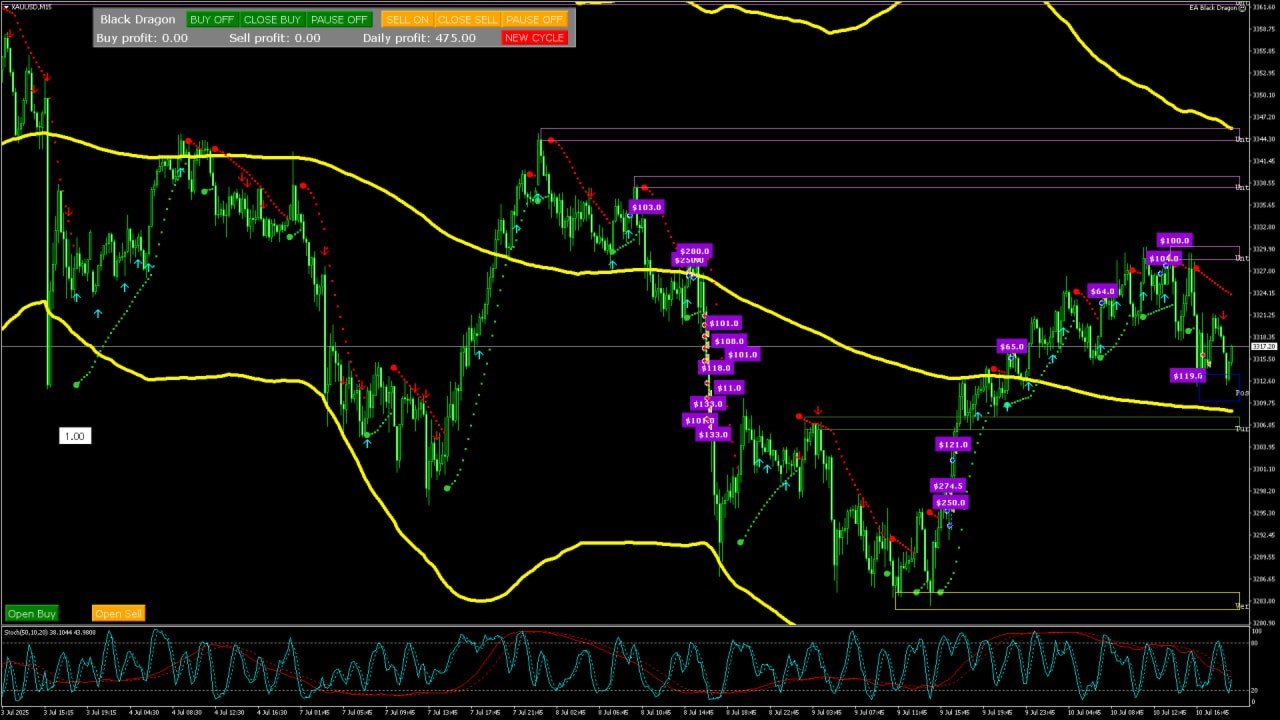Click the $121.0 profit label
Screen dimensions: 1280x720
953,444
